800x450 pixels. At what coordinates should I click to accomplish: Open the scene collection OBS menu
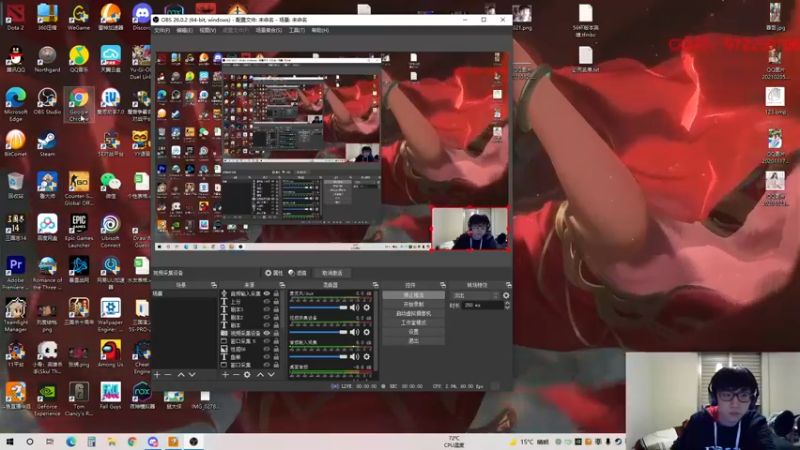(x=268, y=31)
